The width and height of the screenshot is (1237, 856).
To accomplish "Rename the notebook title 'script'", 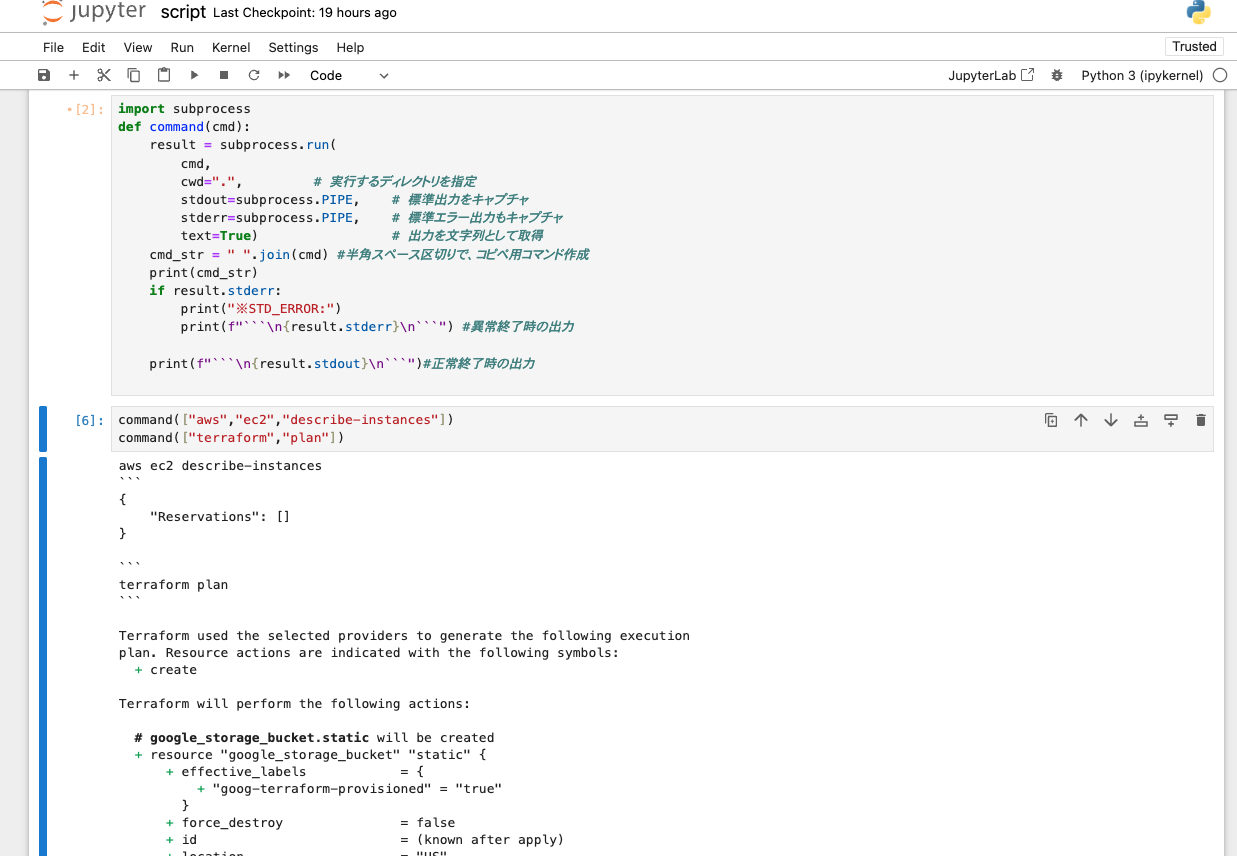I will [183, 13].
